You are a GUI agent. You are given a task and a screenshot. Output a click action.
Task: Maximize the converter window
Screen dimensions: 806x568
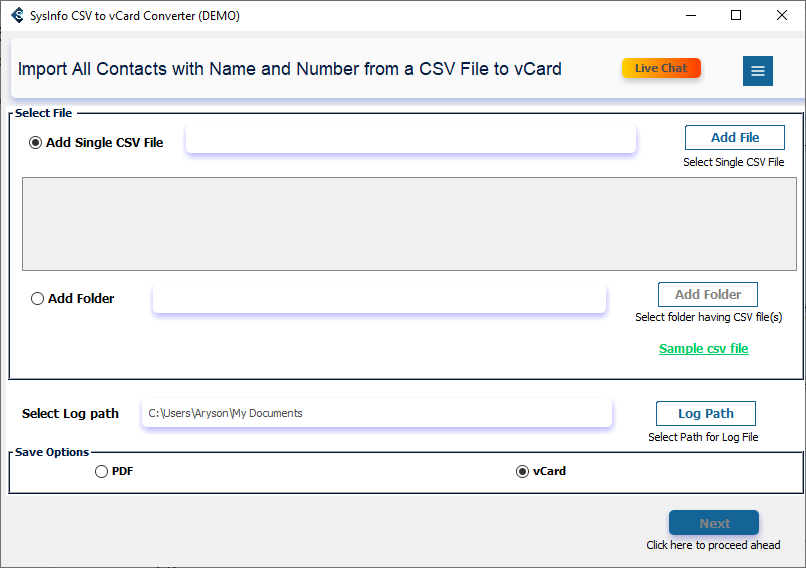(736, 15)
